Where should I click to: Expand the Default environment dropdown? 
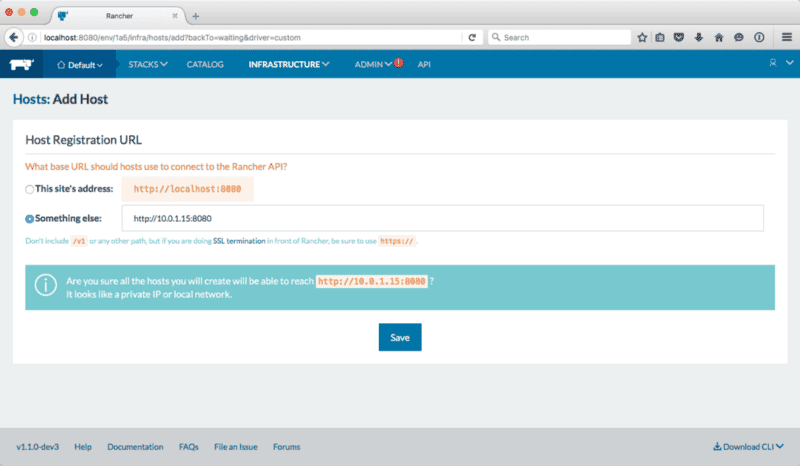tap(80, 65)
